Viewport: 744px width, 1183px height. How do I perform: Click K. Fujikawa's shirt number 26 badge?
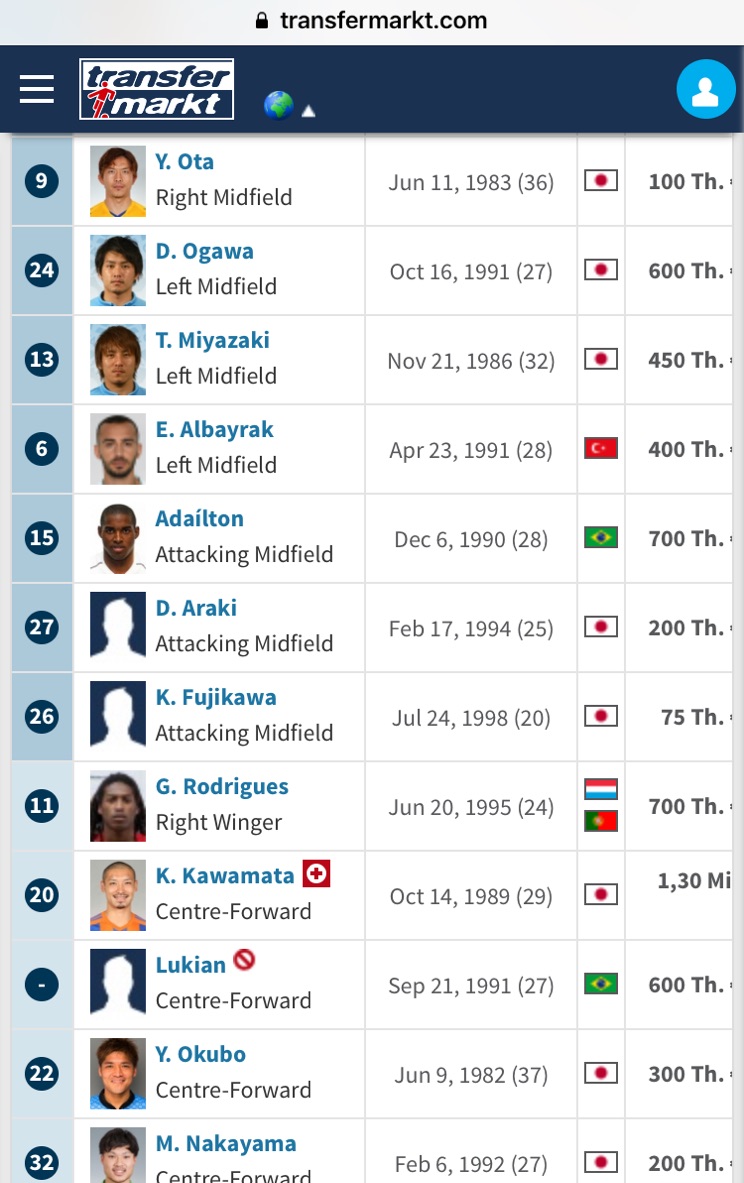42,717
